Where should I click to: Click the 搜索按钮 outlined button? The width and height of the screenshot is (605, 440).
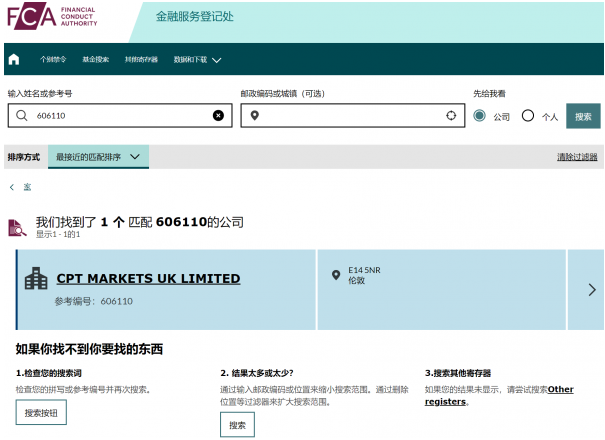point(41,412)
